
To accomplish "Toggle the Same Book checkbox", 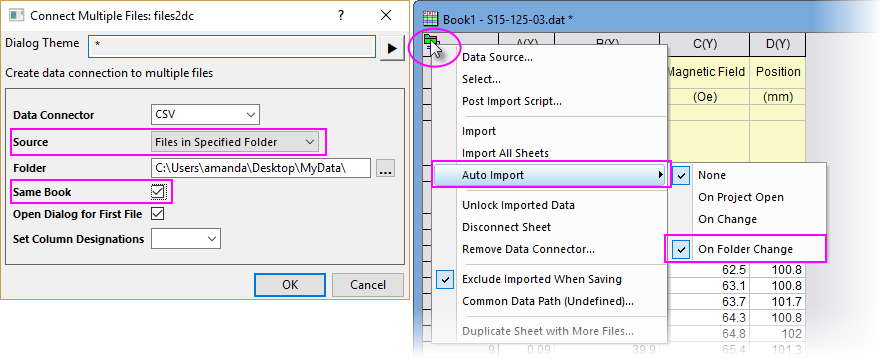I will 158,192.
